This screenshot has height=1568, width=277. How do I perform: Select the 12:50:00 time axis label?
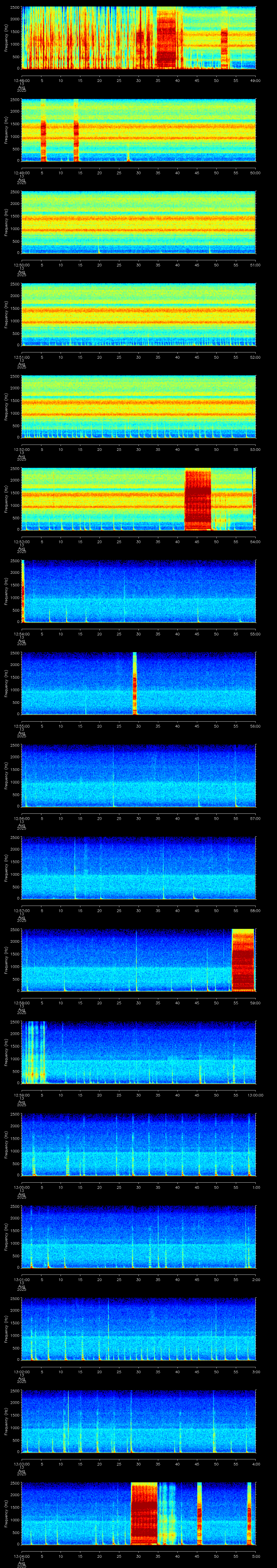[x=22, y=265]
